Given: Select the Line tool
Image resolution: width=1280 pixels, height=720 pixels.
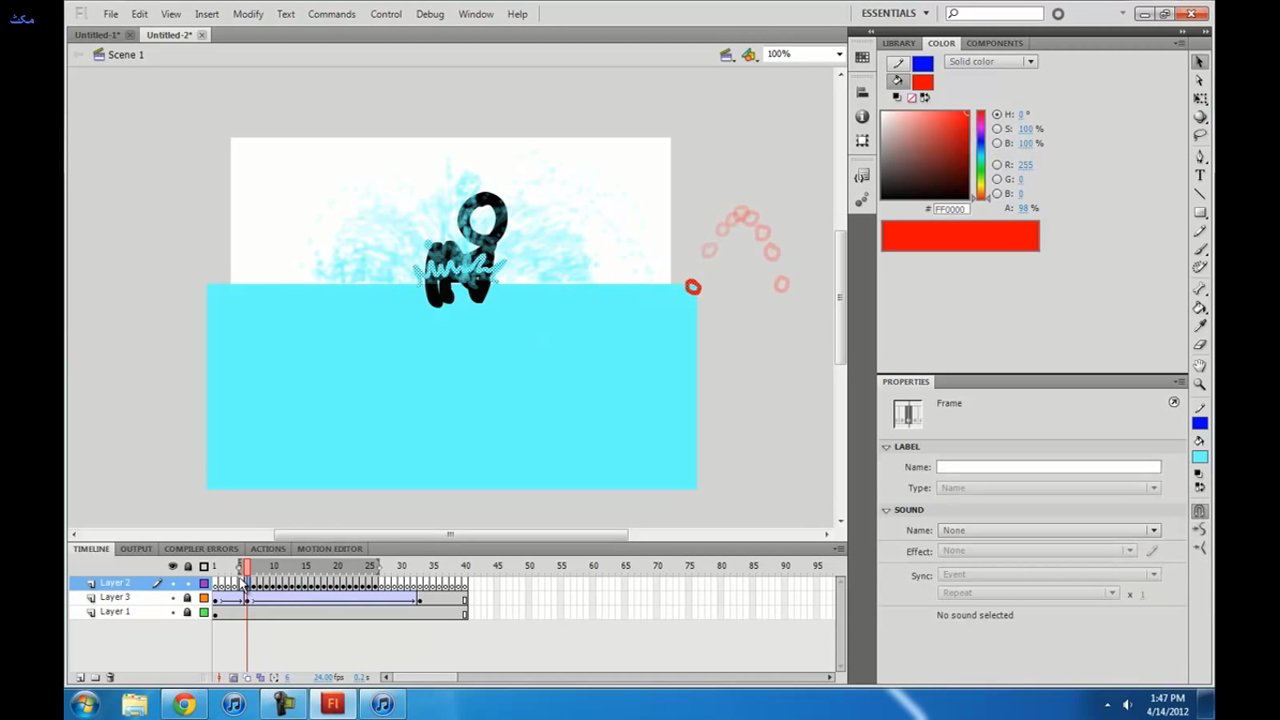Looking at the screenshot, I should pos(1200,194).
